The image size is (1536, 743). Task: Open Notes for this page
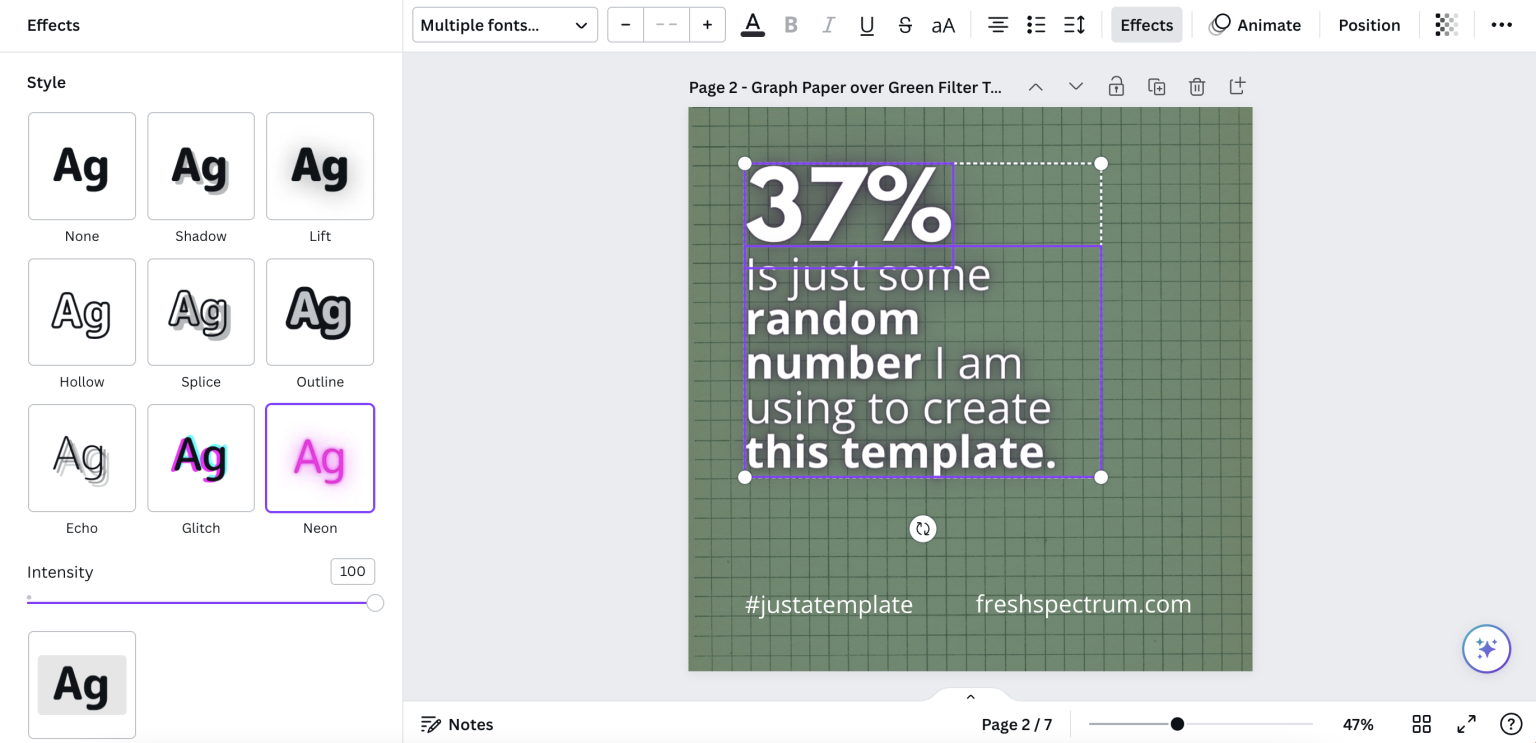457,724
